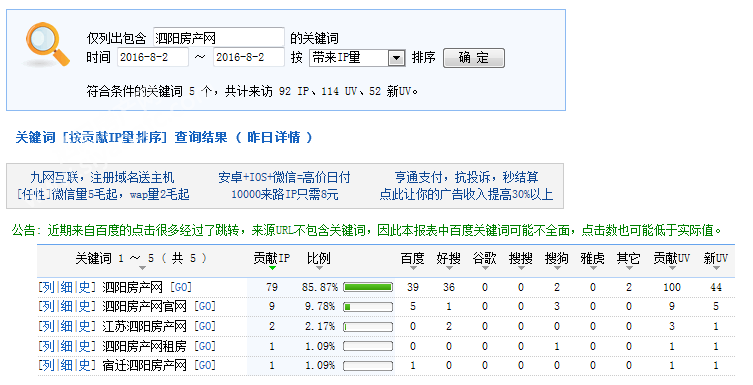Click 细 link for 泗阳房产网 row

[x=66, y=287]
